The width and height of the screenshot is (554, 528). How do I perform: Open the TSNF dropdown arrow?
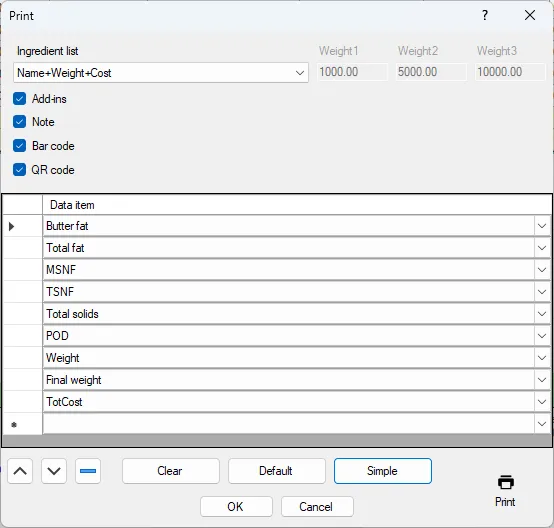(542, 292)
